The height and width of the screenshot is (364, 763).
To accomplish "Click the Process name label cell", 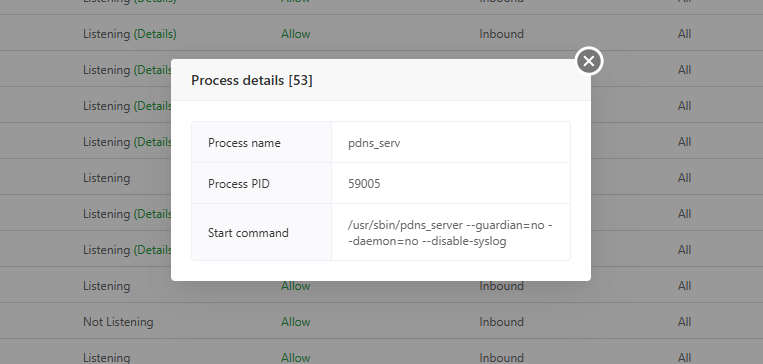I will pyautogui.click(x=261, y=142).
